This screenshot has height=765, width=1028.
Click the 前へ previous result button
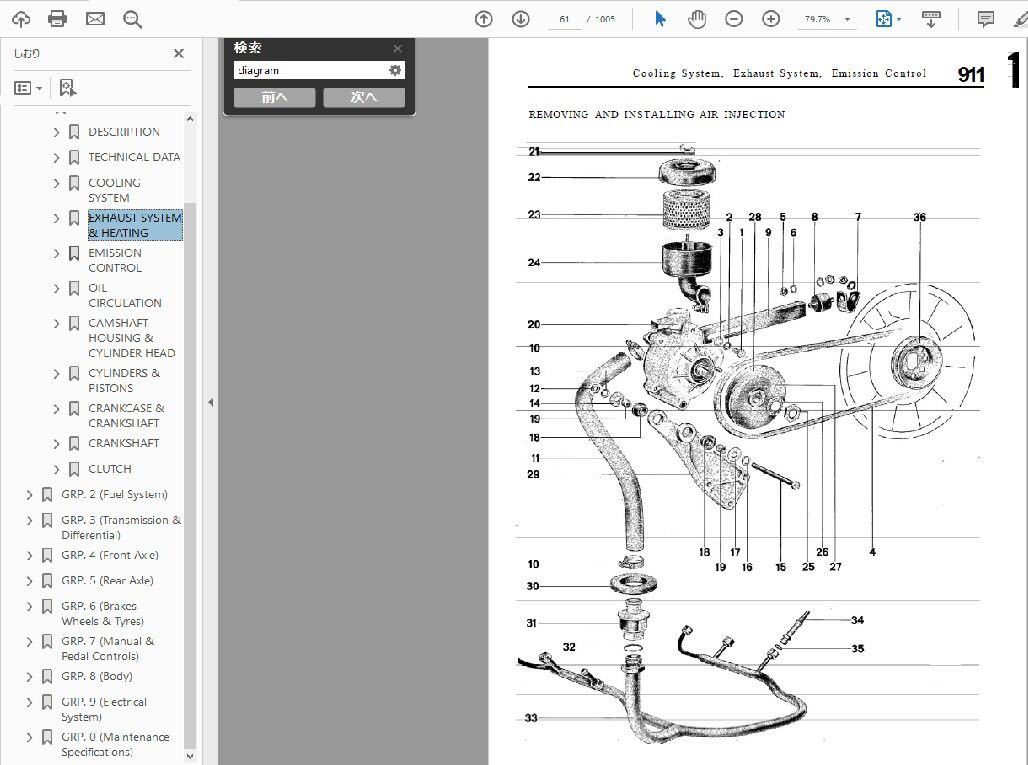coord(275,97)
